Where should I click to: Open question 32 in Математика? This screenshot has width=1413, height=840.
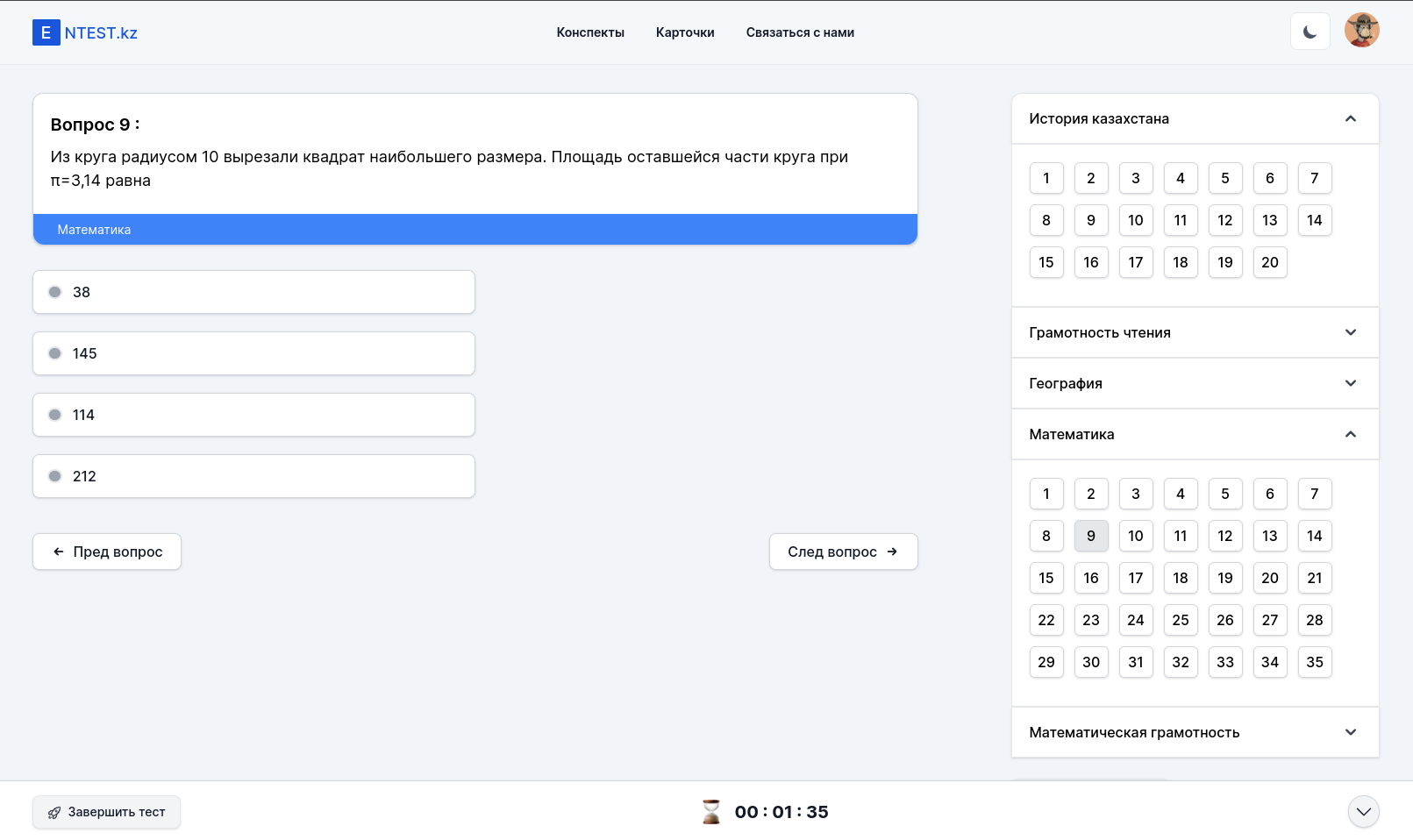(1181, 662)
